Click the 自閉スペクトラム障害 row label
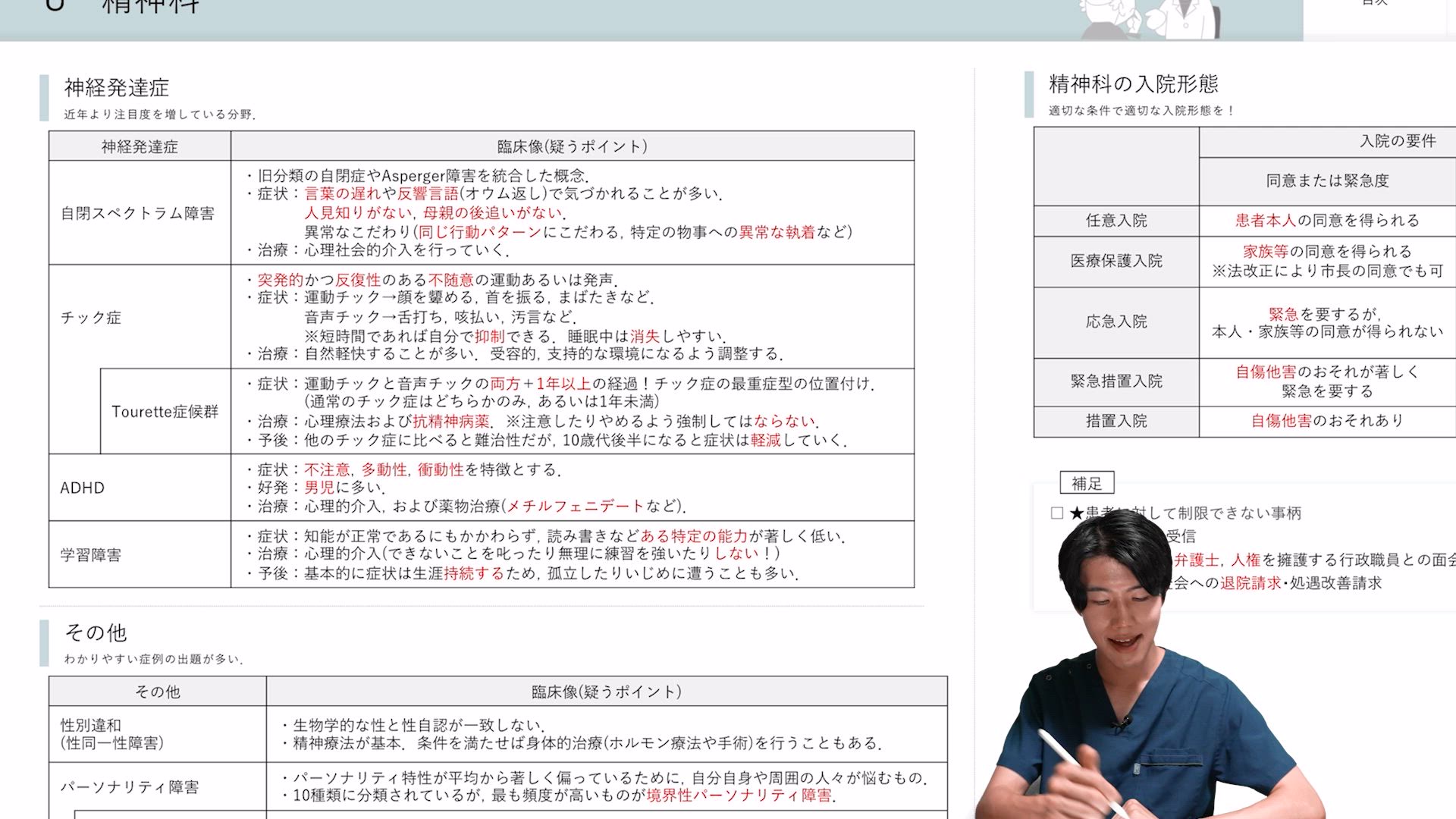This screenshot has width=1456, height=819. point(137,214)
